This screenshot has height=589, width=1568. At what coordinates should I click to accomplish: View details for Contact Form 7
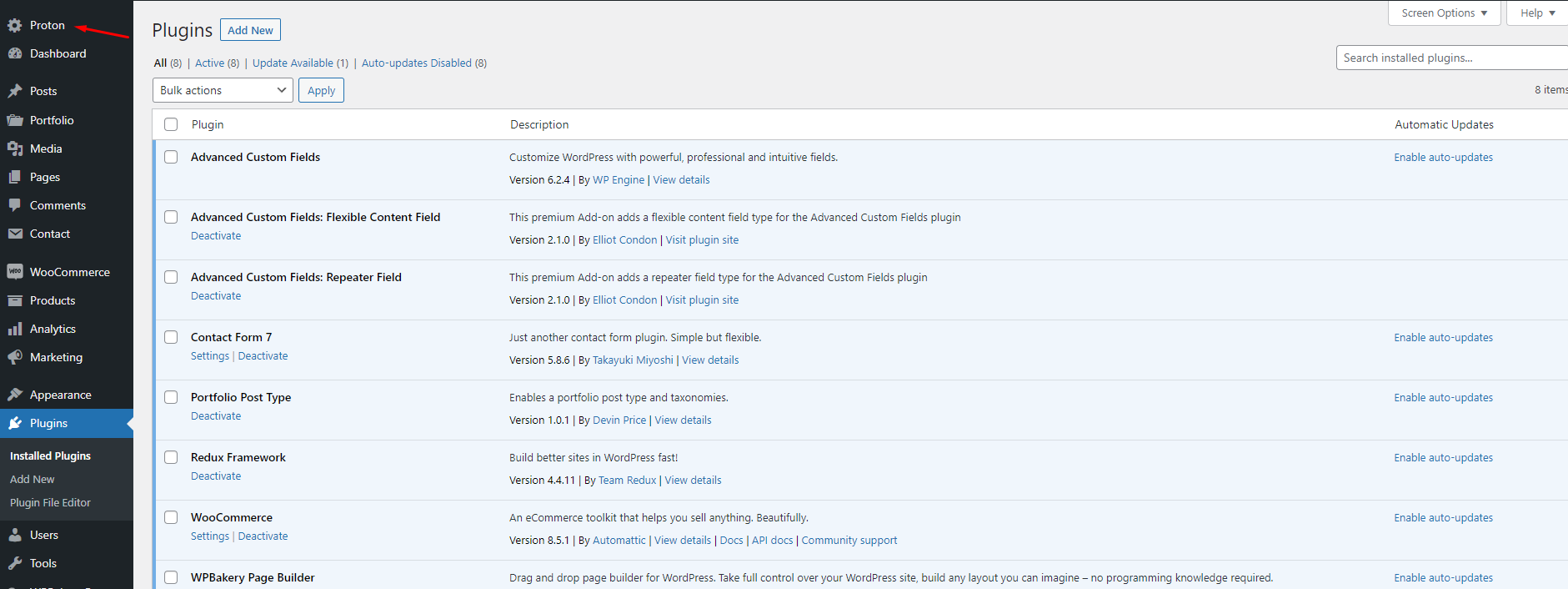click(x=710, y=360)
